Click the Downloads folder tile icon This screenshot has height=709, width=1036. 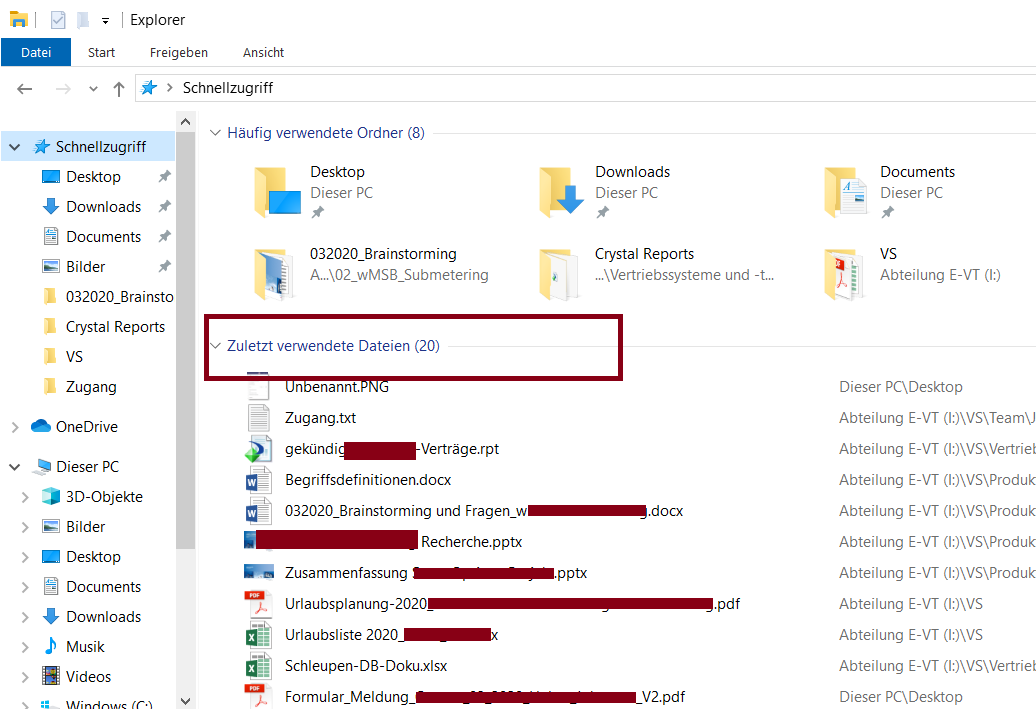click(x=562, y=192)
